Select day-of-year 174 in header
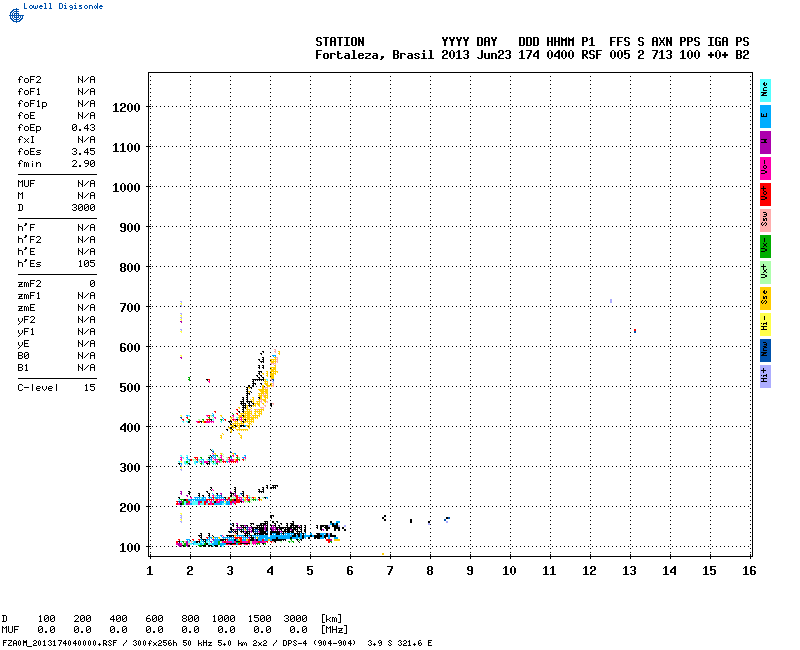 (529, 55)
